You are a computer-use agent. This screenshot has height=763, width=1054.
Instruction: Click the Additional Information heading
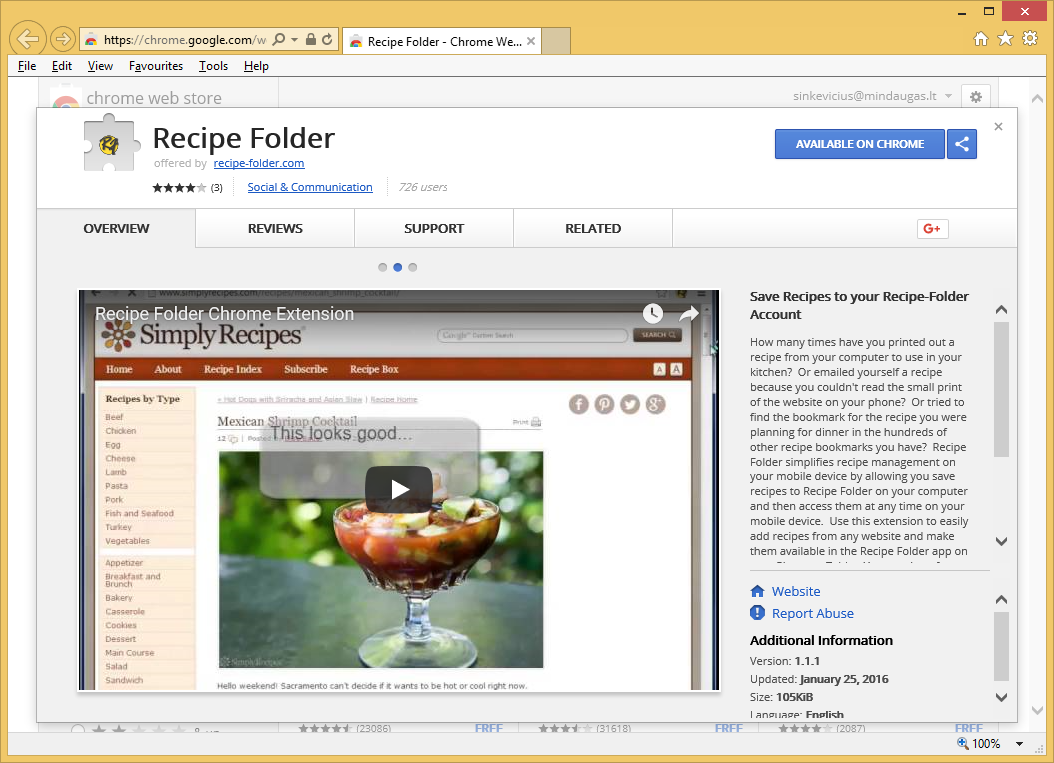(x=821, y=641)
